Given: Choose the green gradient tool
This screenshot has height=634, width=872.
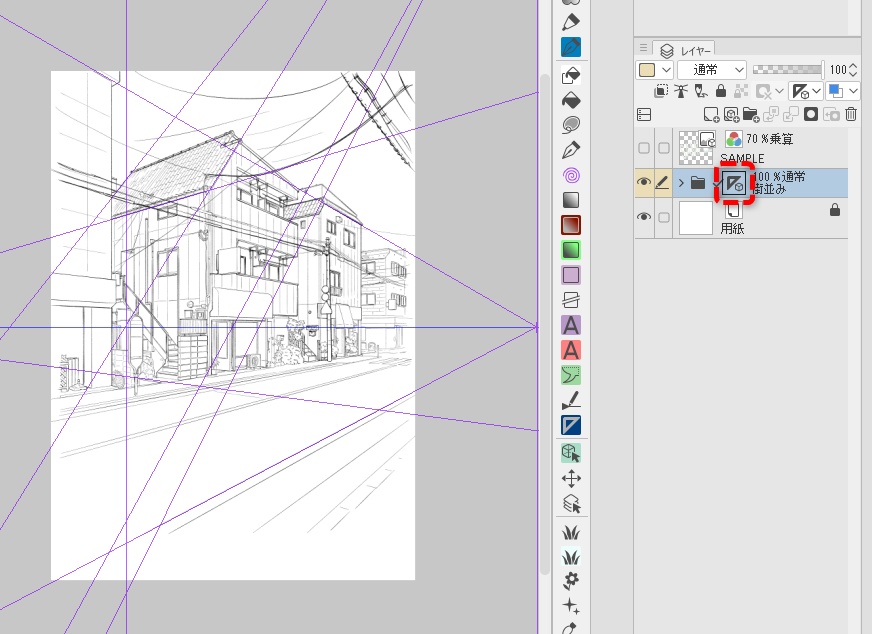Looking at the screenshot, I should click(571, 250).
